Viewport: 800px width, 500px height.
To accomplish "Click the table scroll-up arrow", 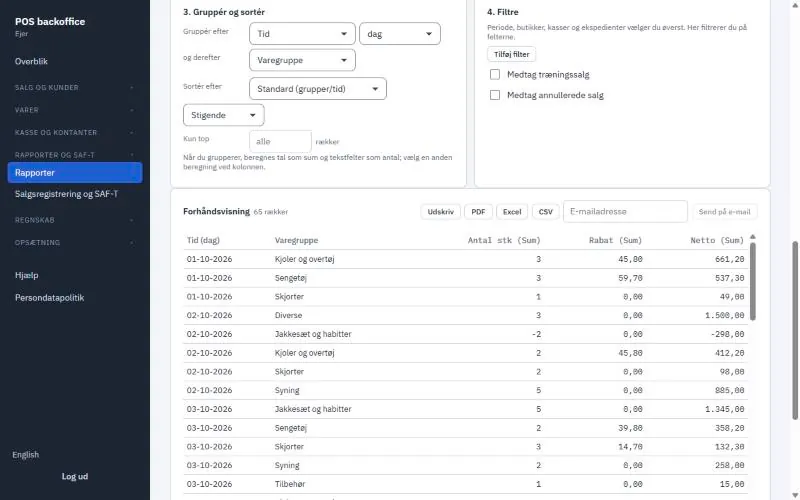I will tap(753, 237).
